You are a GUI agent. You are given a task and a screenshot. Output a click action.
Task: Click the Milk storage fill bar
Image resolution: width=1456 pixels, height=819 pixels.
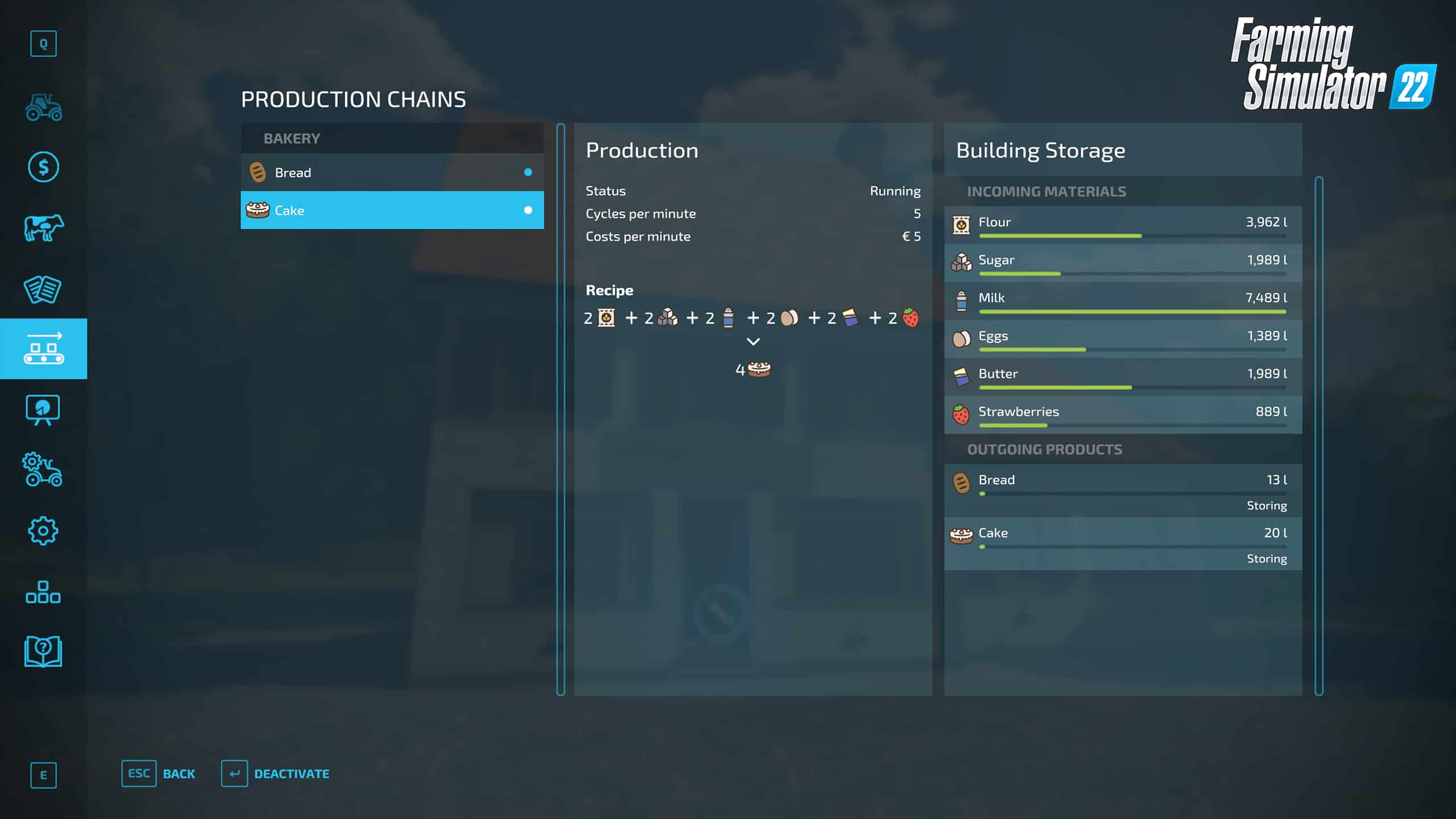1132,312
